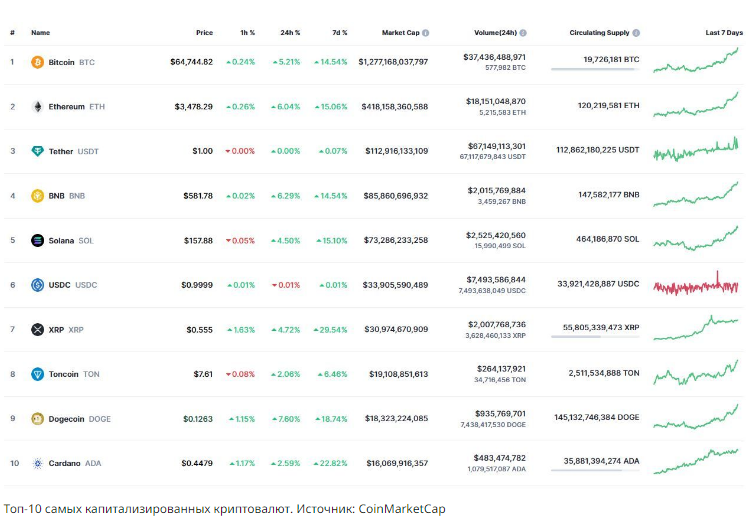Click Cardano circulating supply progress bar
This screenshot has width=749, height=529.
click(x=595, y=471)
